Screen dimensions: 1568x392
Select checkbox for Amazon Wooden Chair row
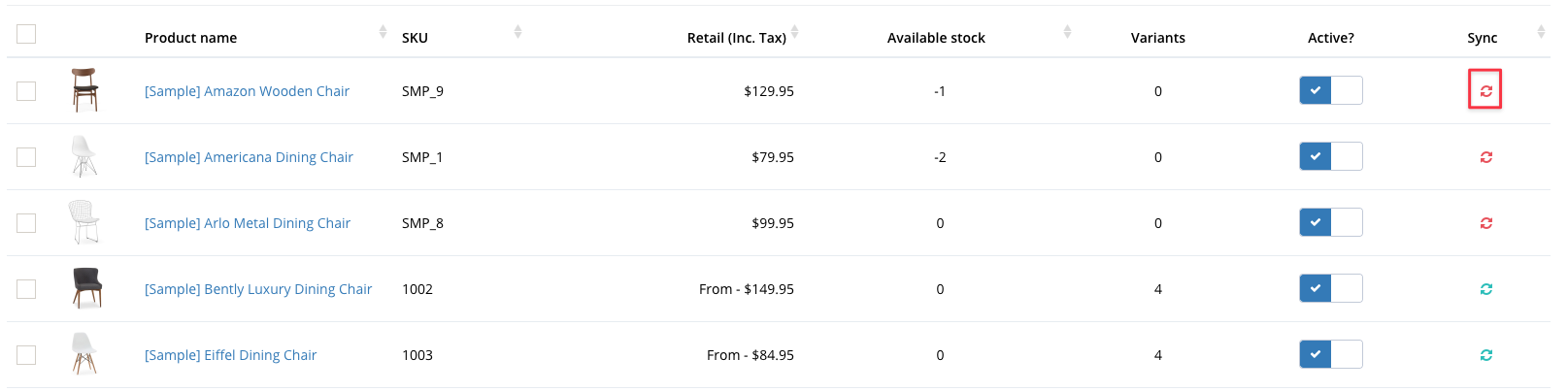[26, 90]
